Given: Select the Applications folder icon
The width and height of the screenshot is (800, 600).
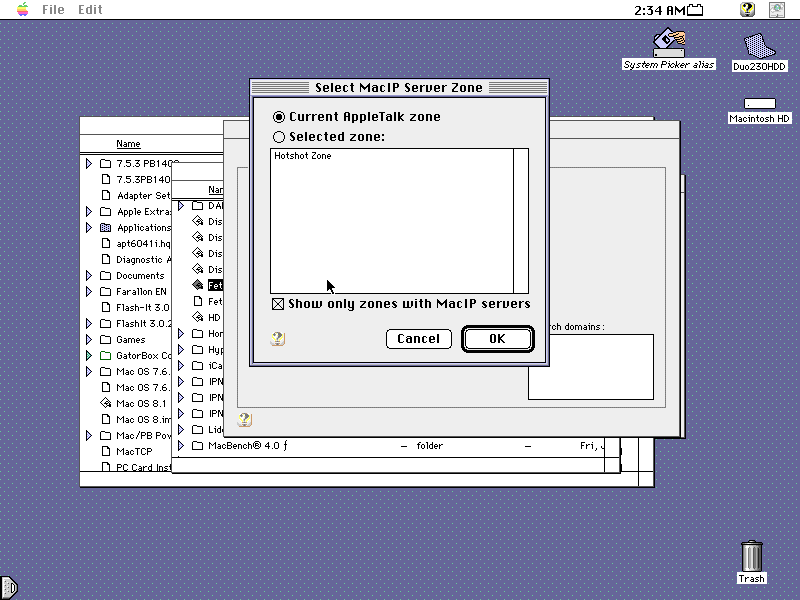Looking at the screenshot, I should click(x=106, y=228).
